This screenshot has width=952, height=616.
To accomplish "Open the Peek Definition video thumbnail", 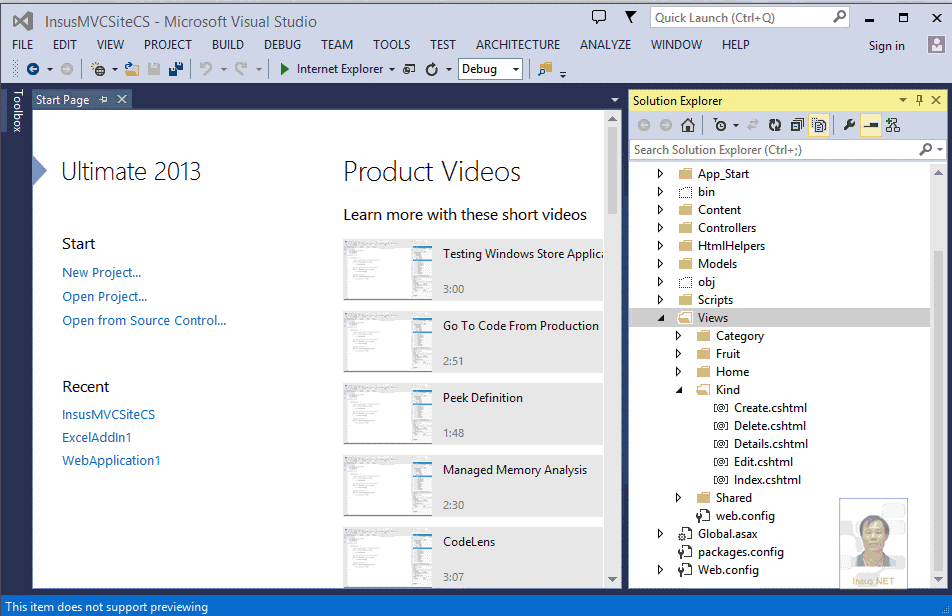I will click(388, 414).
